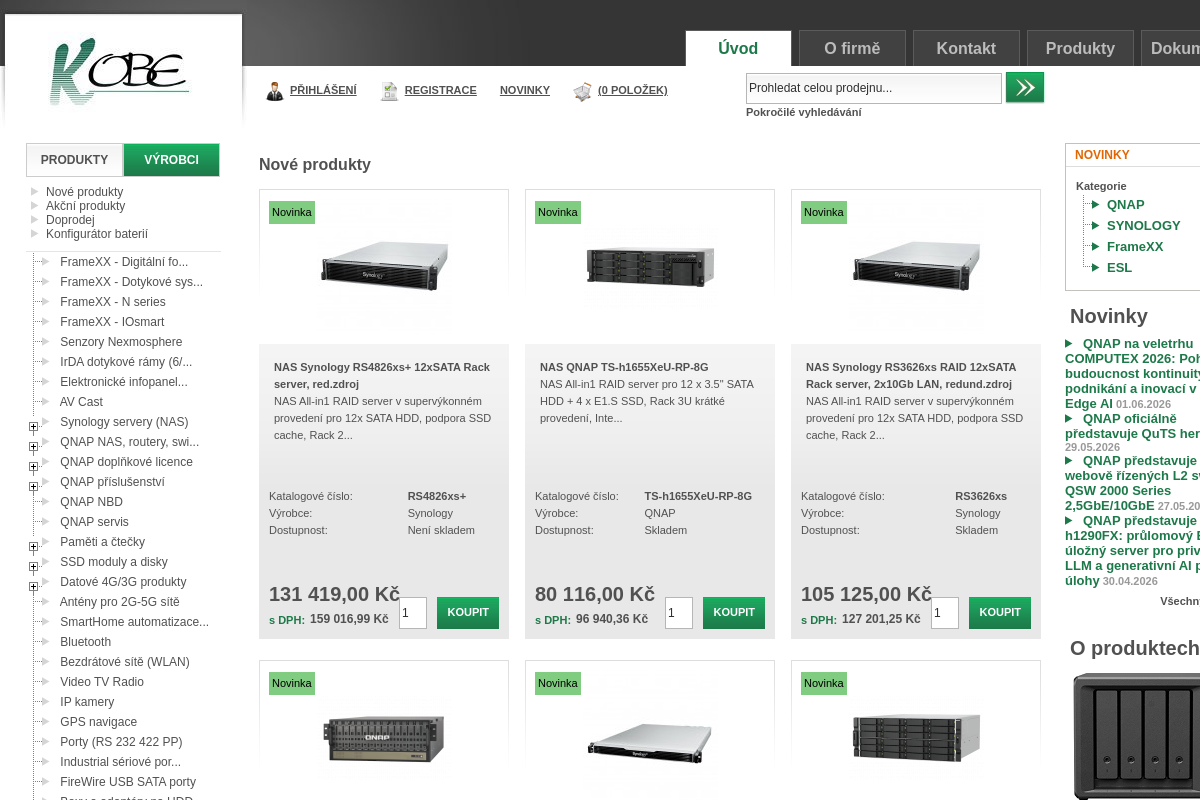This screenshot has height=800, width=1200.
Task: Expand QNAP doplňkové licence node
Action: tap(33, 467)
